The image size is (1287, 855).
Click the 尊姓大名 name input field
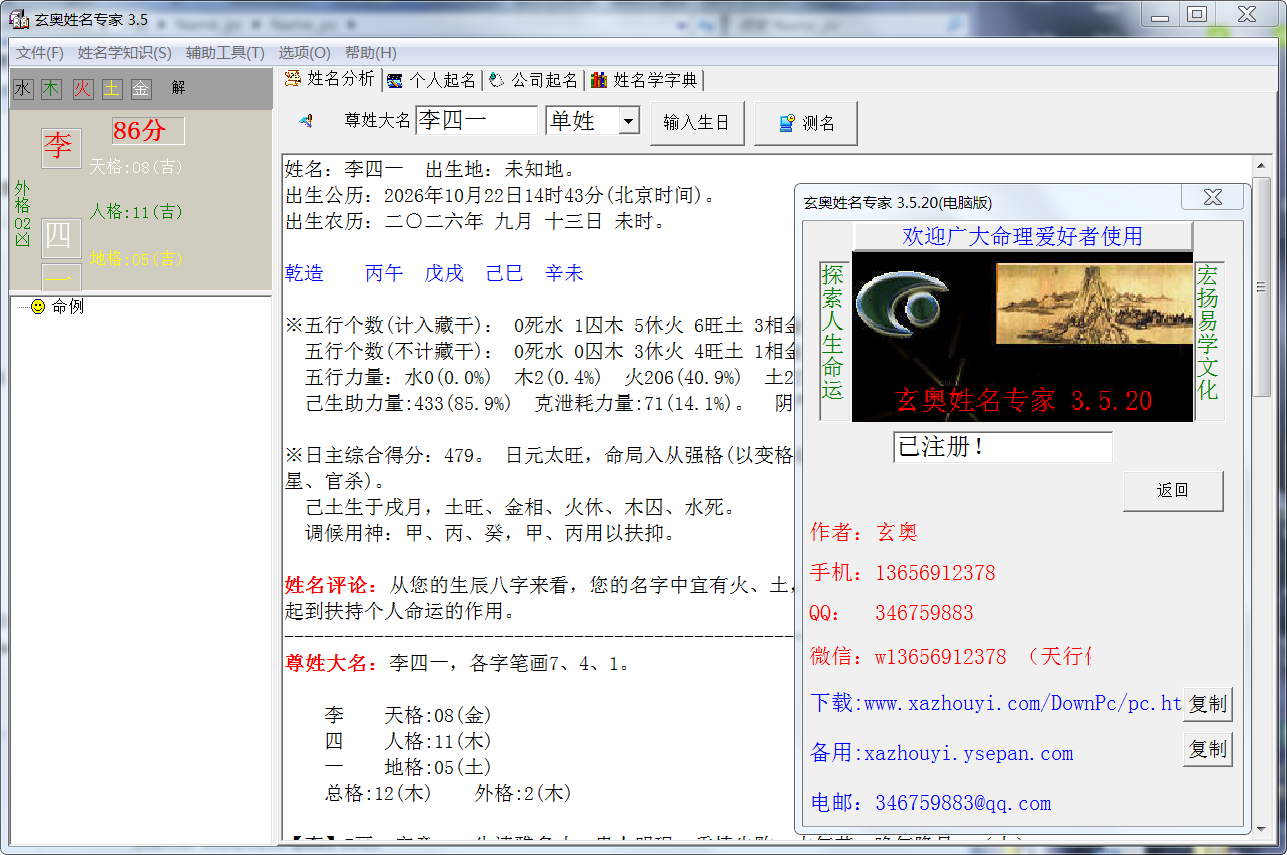[x=477, y=121]
